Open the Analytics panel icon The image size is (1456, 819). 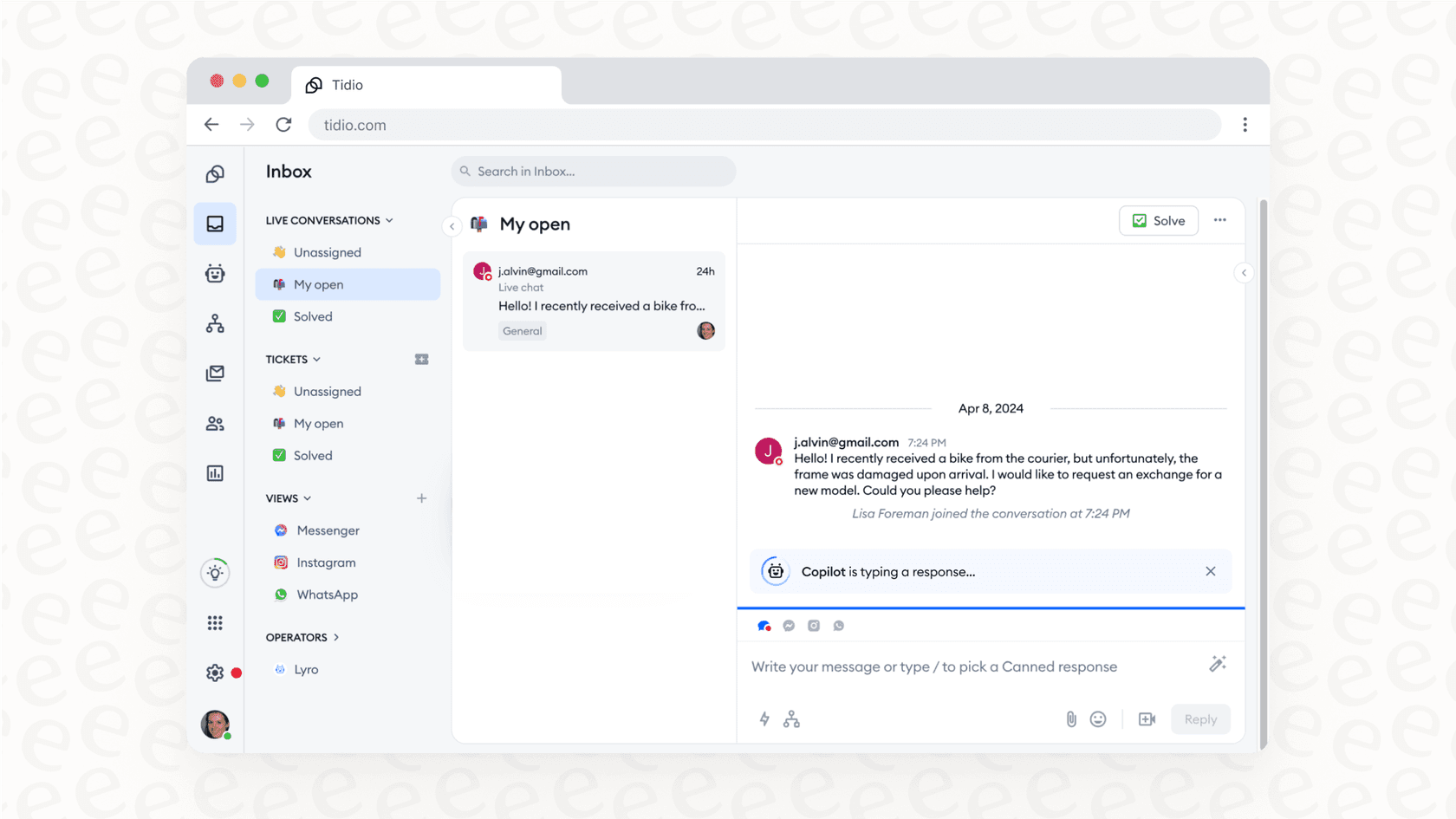click(214, 473)
